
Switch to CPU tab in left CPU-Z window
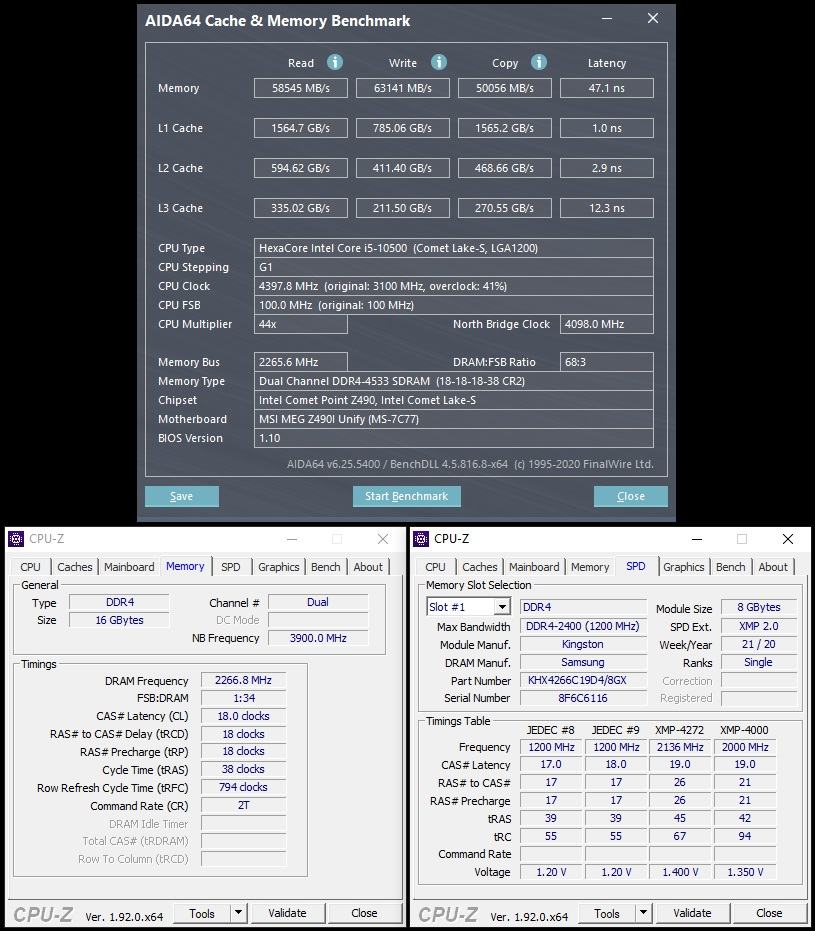[x=30, y=567]
